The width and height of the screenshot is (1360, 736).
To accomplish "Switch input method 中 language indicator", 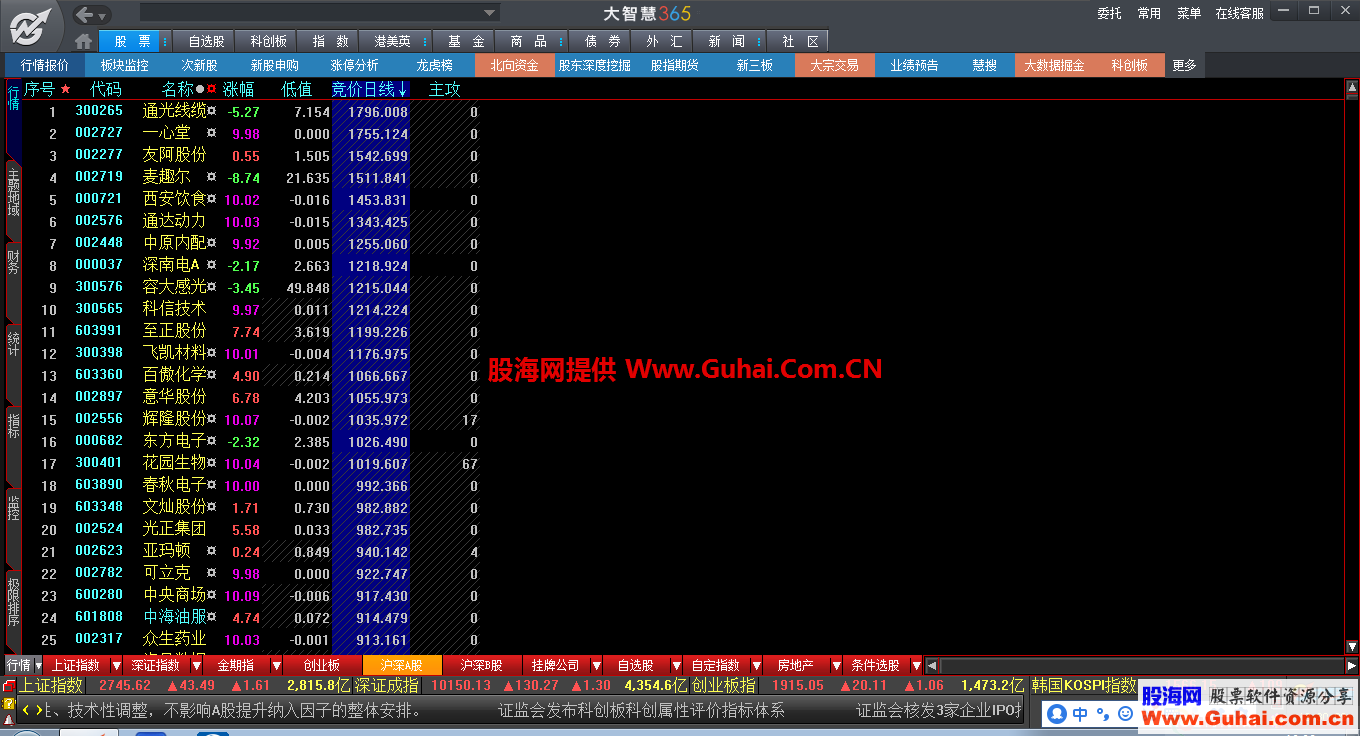I will click(1081, 714).
